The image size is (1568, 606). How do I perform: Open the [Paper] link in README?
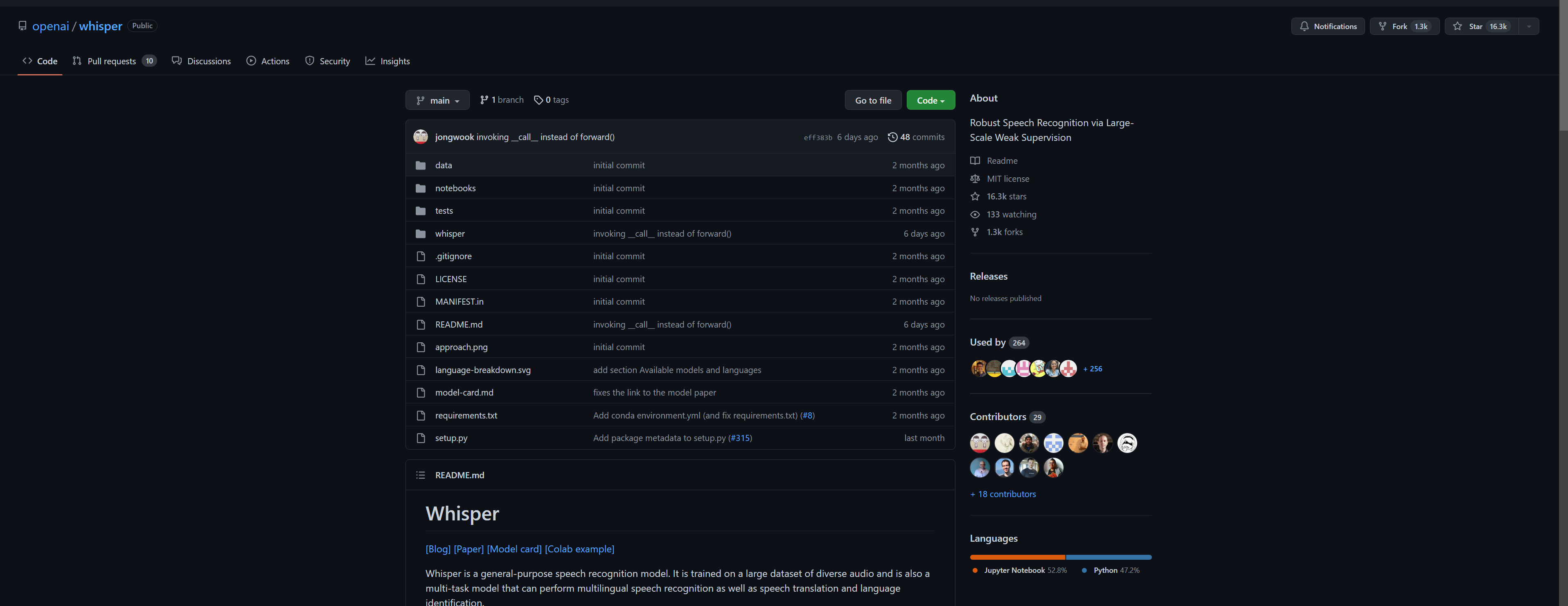(469, 549)
